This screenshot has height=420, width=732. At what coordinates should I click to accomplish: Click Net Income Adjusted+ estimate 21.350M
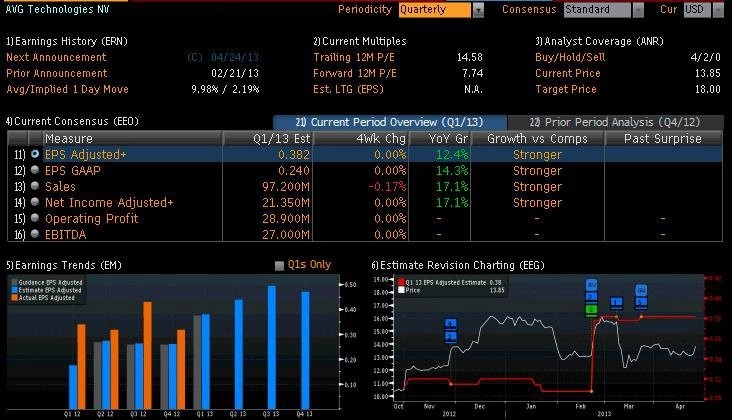[286, 203]
